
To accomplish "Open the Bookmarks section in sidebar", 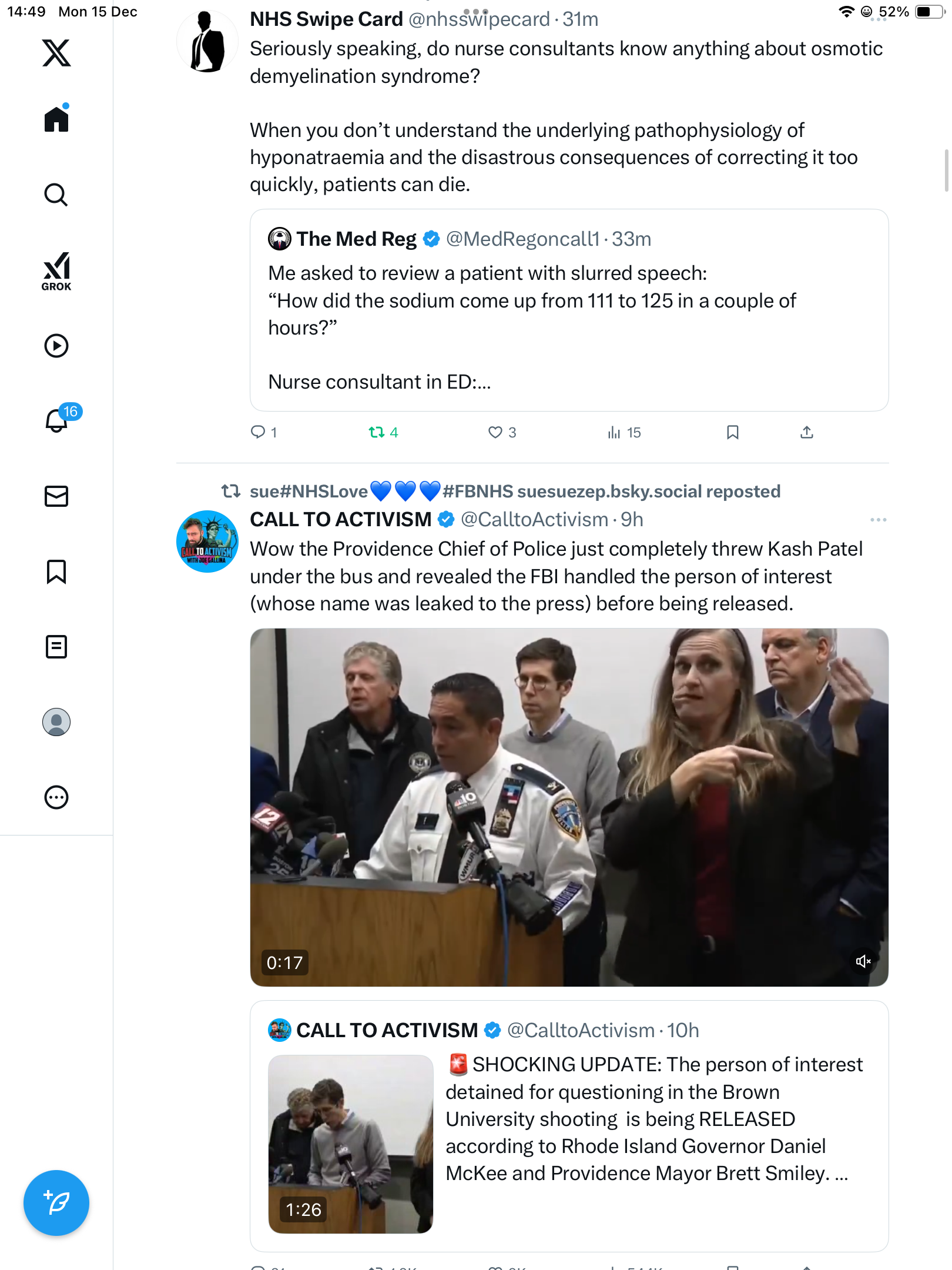I will (56, 571).
